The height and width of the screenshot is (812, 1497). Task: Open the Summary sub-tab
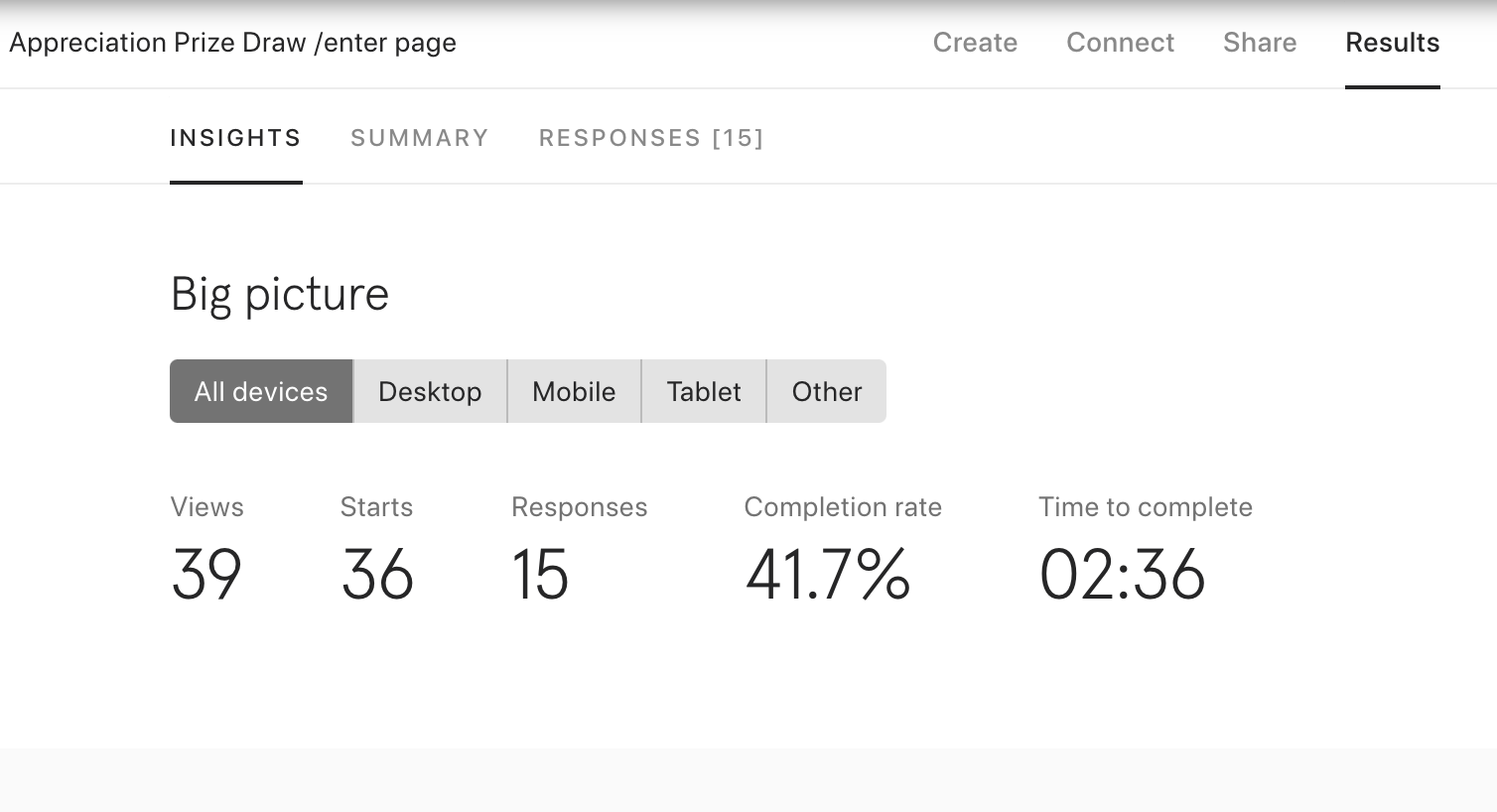[420, 138]
